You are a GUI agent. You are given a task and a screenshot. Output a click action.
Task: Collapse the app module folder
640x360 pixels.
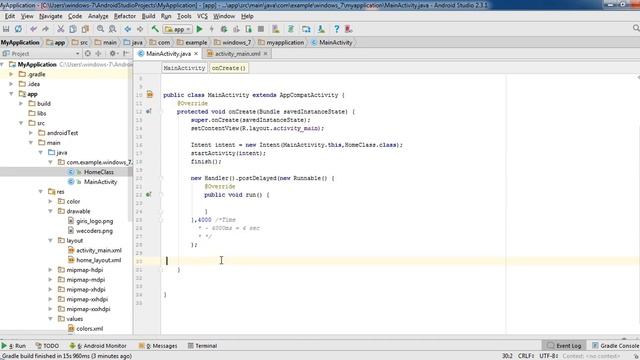tap(11, 94)
